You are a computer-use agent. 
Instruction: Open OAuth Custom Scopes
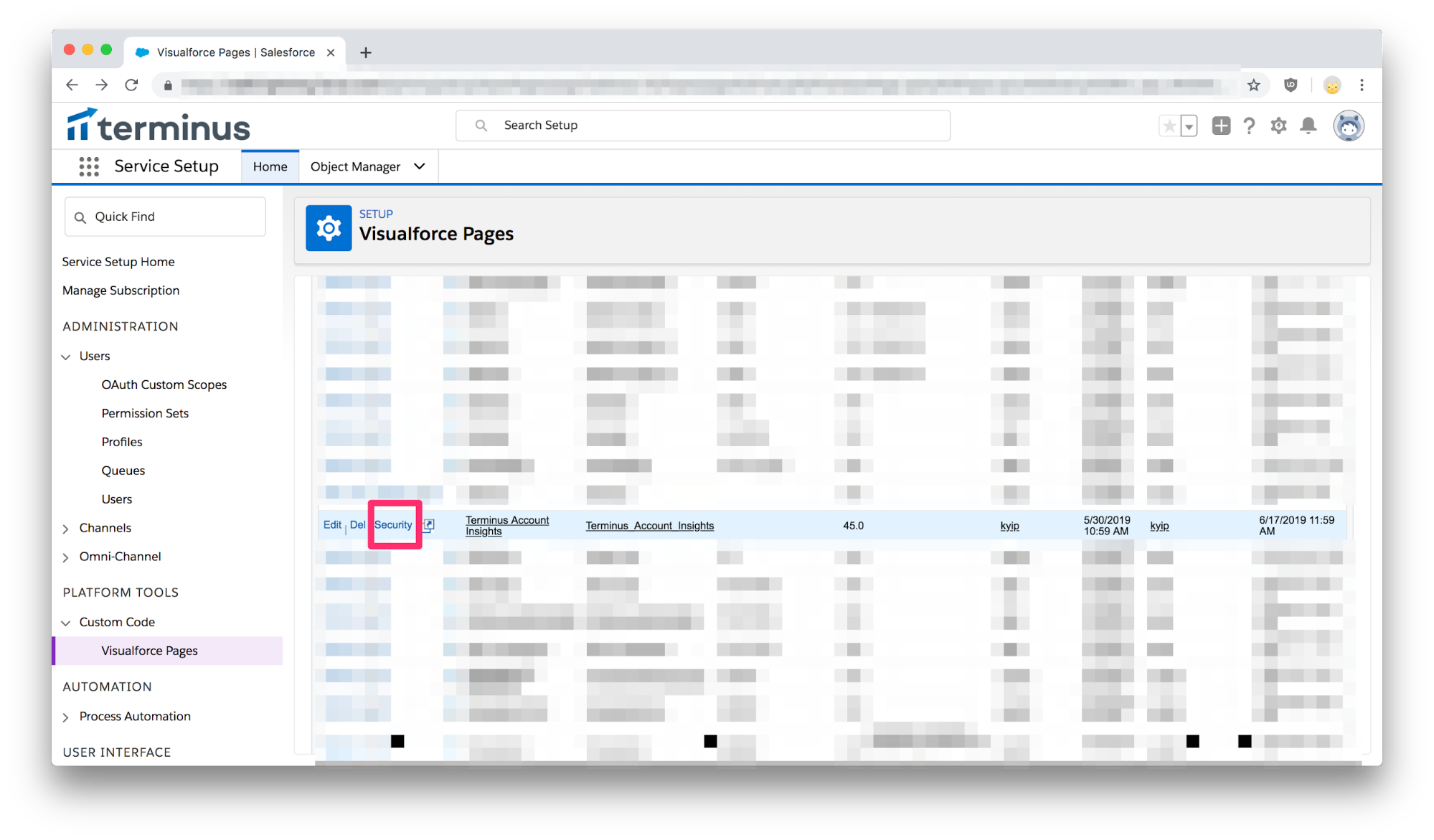click(x=164, y=384)
